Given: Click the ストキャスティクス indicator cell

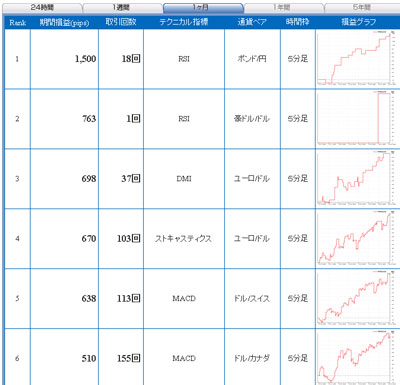Looking at the screenshot, I should (183, 239).
